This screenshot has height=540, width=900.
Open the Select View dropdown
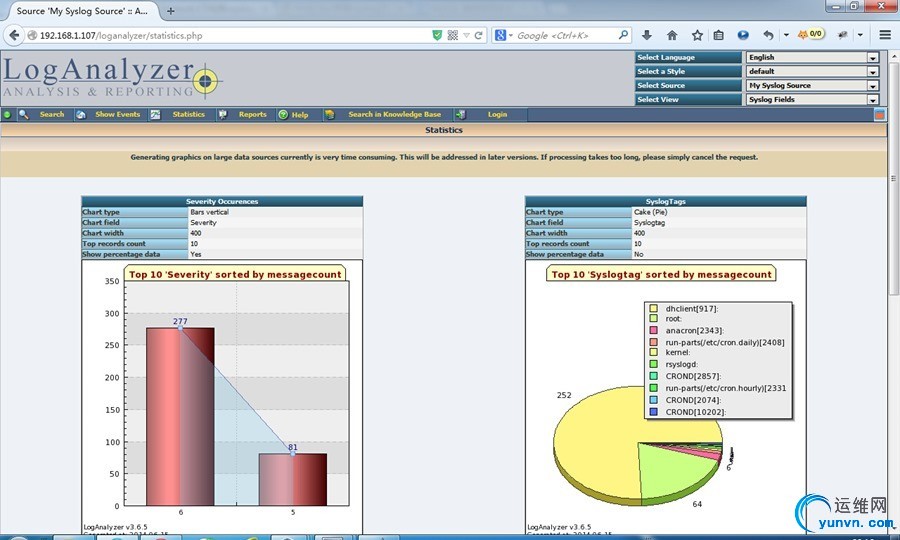[812, 99]
